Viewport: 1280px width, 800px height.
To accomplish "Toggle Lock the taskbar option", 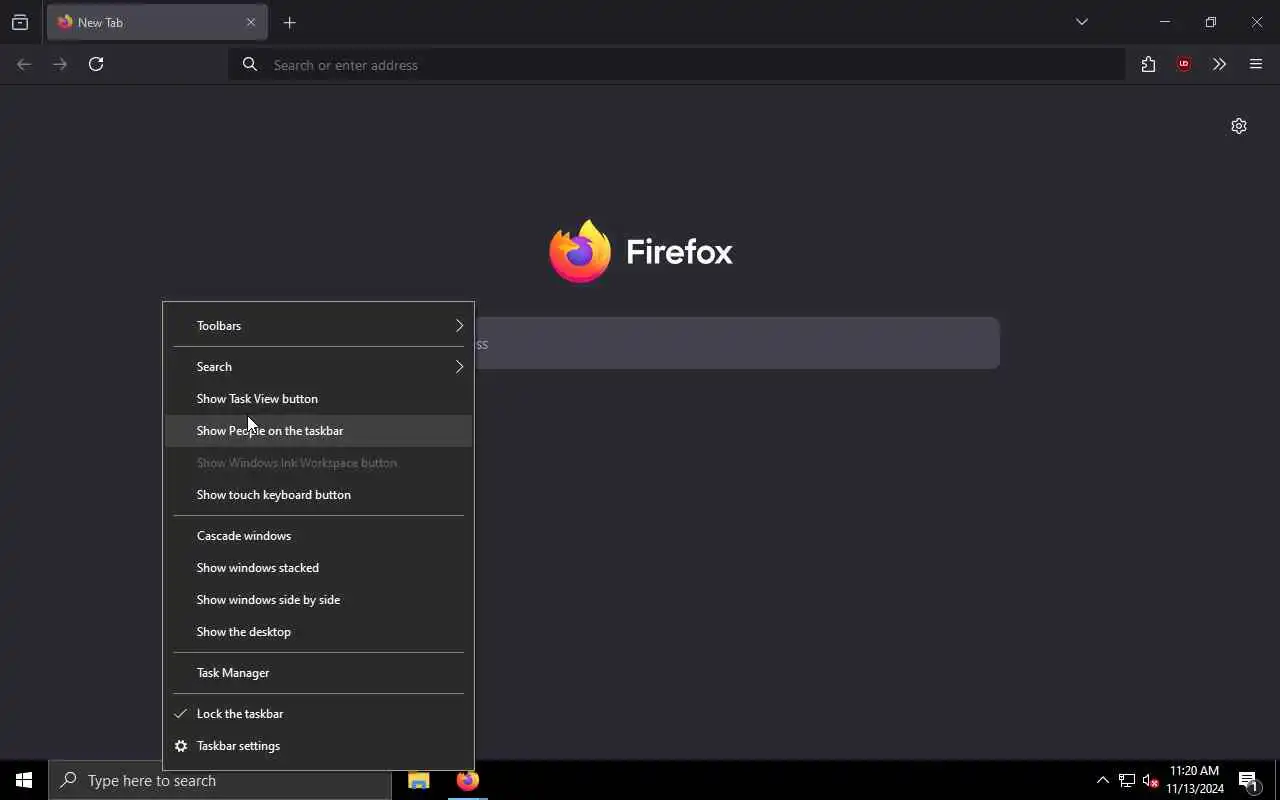I will pos(318,714).
